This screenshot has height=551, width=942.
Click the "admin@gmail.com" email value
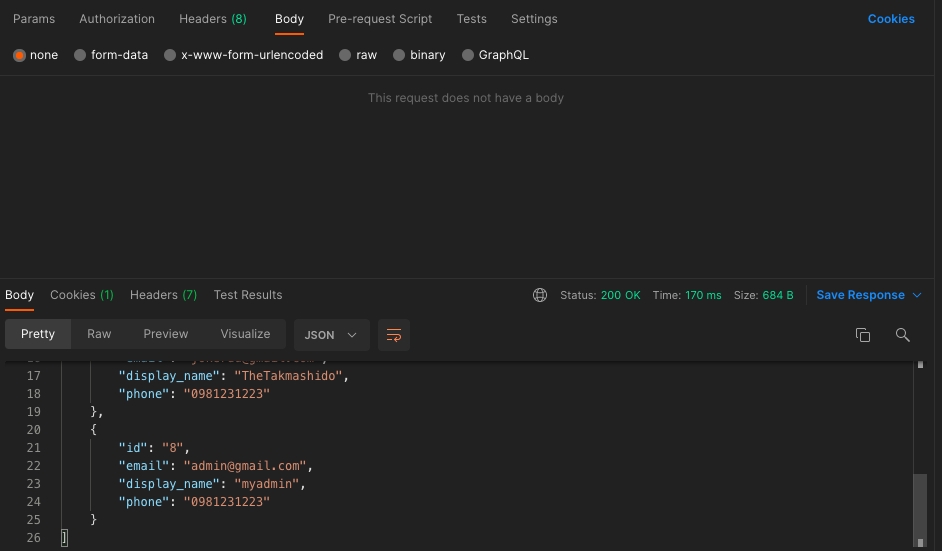click(245, 466)
